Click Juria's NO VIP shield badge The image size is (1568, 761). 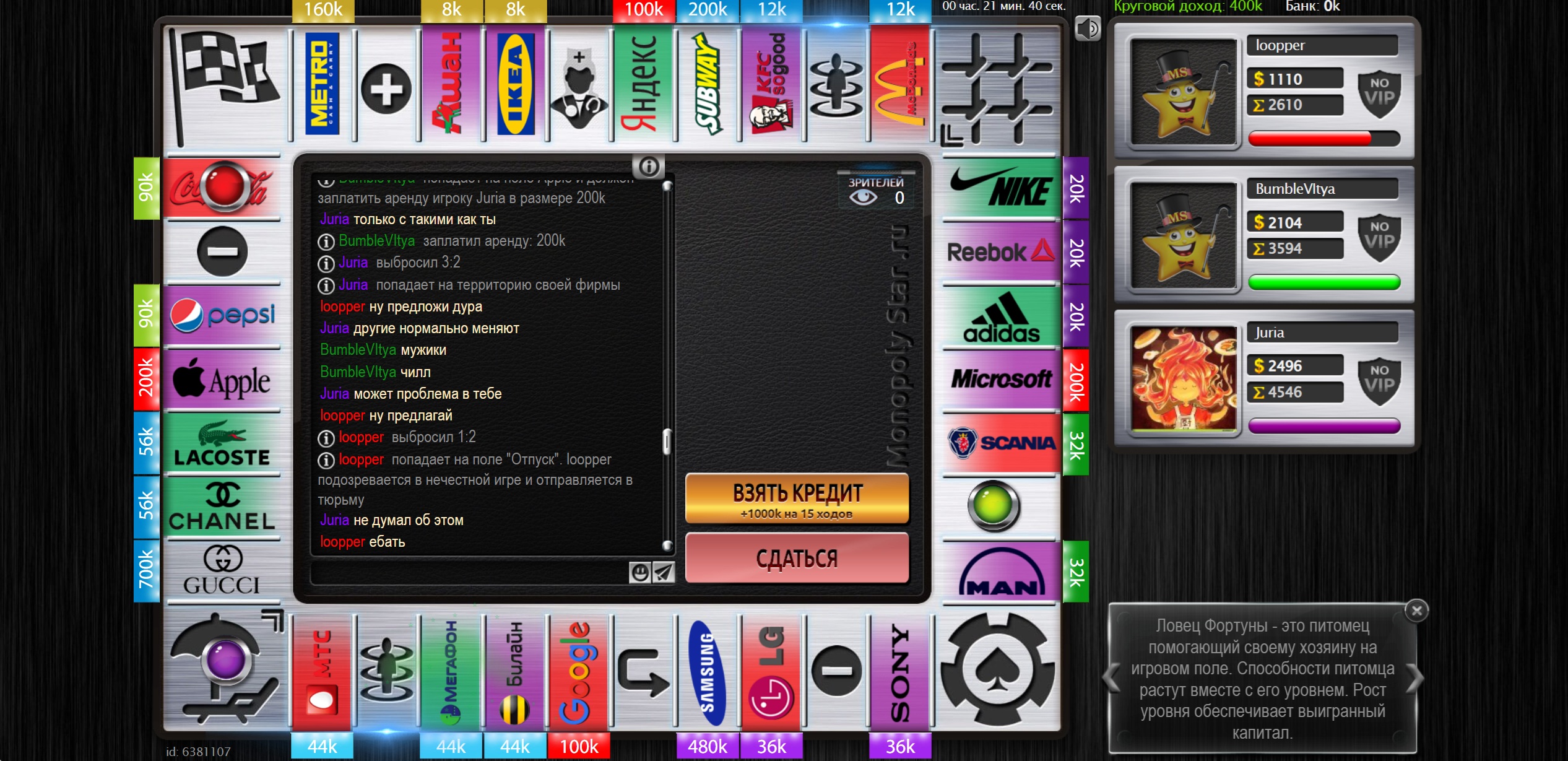tap(1379, 381)
